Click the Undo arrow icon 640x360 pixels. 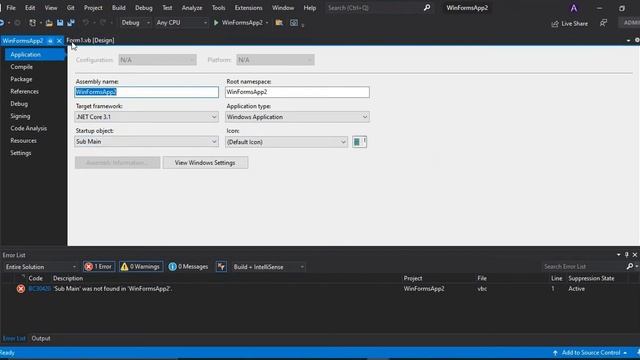tap(86, 23)
